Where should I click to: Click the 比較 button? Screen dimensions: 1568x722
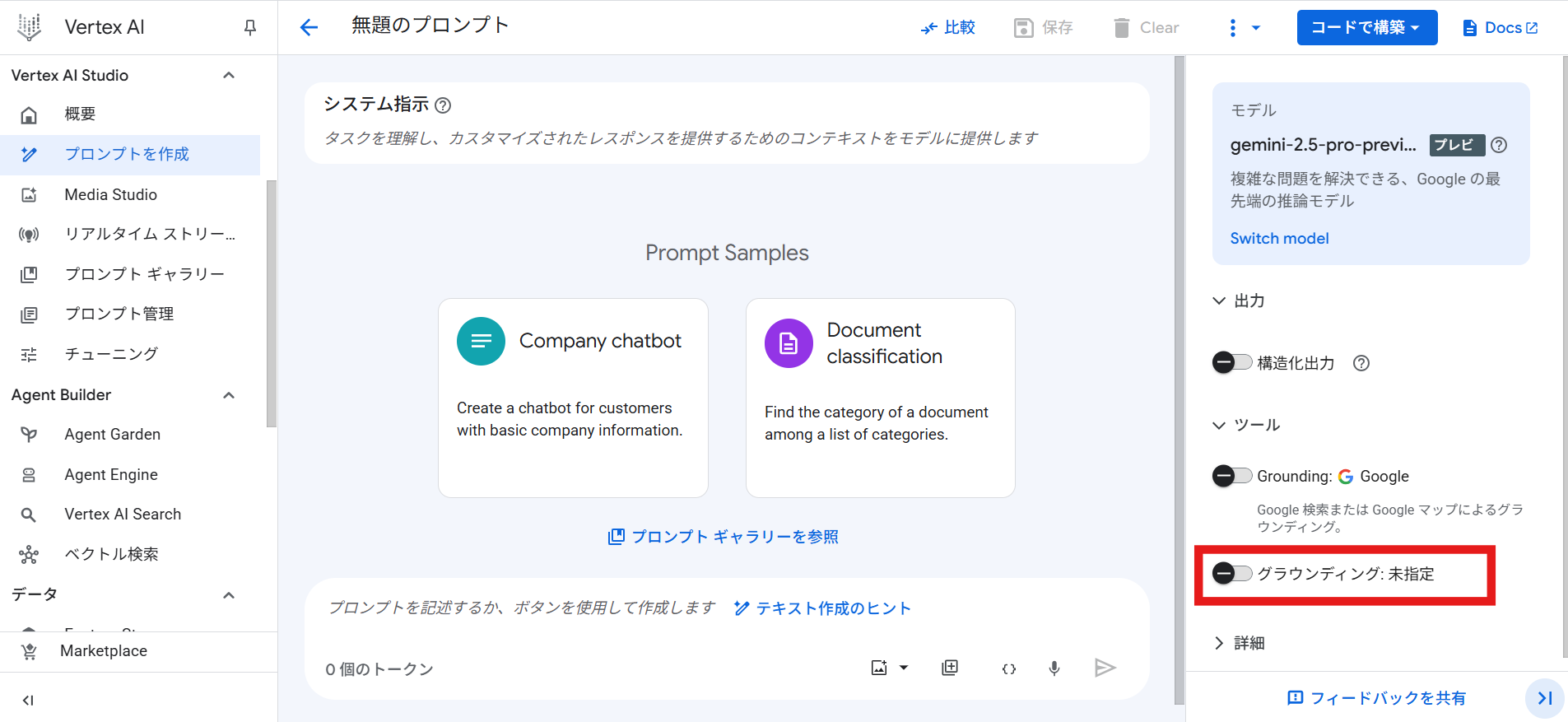[947, 28]
